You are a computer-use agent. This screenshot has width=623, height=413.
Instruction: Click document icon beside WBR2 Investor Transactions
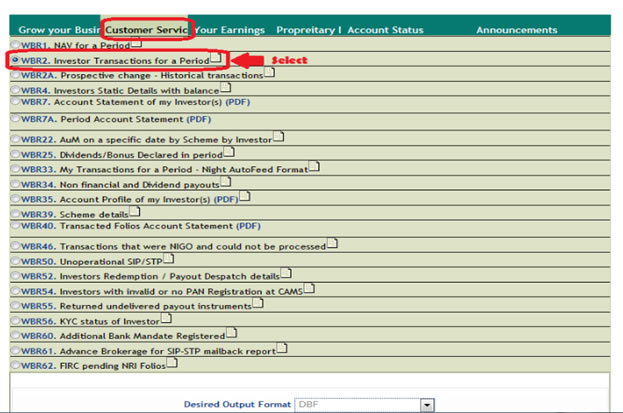click(216, 59)
